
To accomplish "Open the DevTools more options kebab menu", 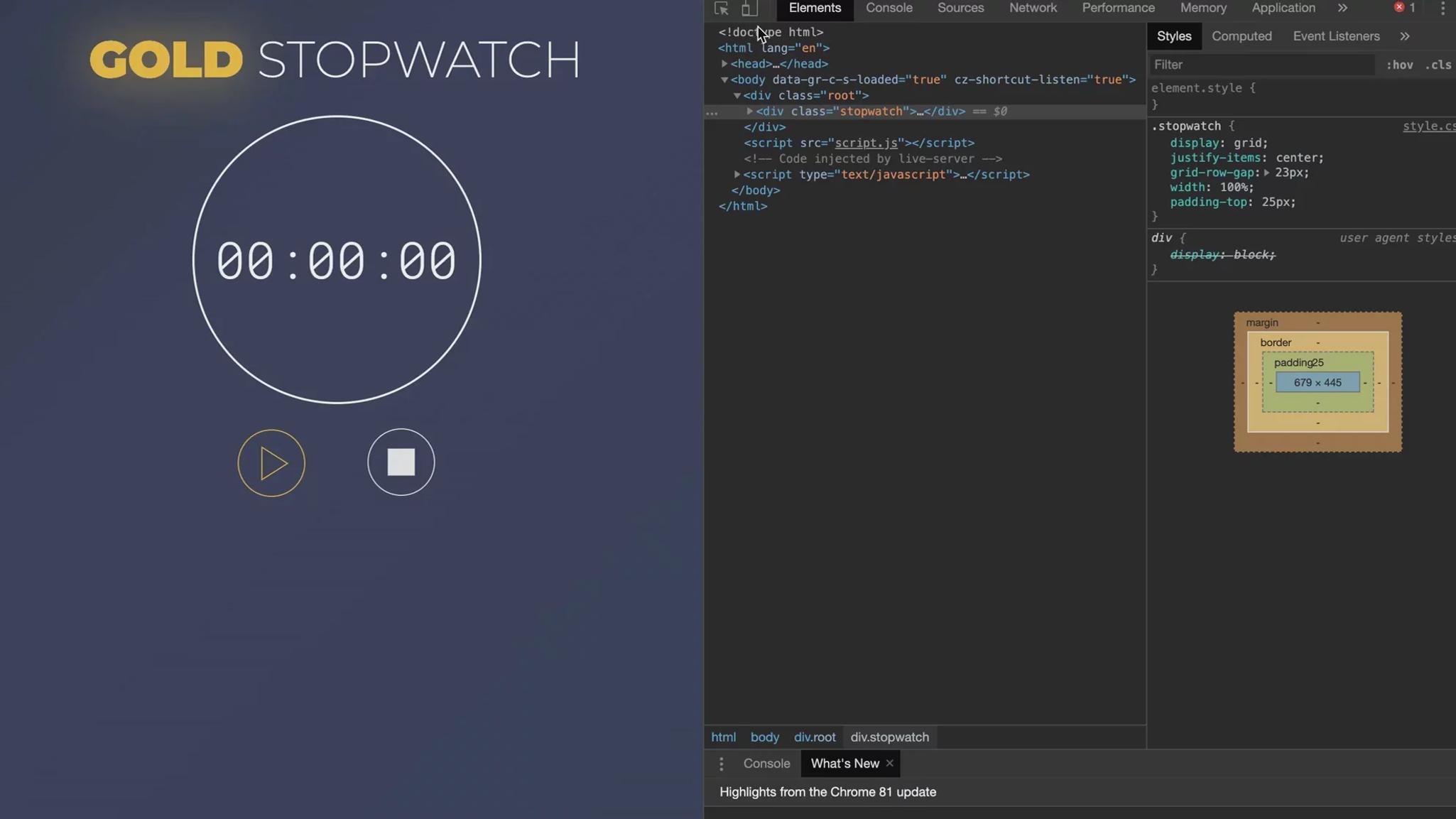I will (x=1443, y=8).
